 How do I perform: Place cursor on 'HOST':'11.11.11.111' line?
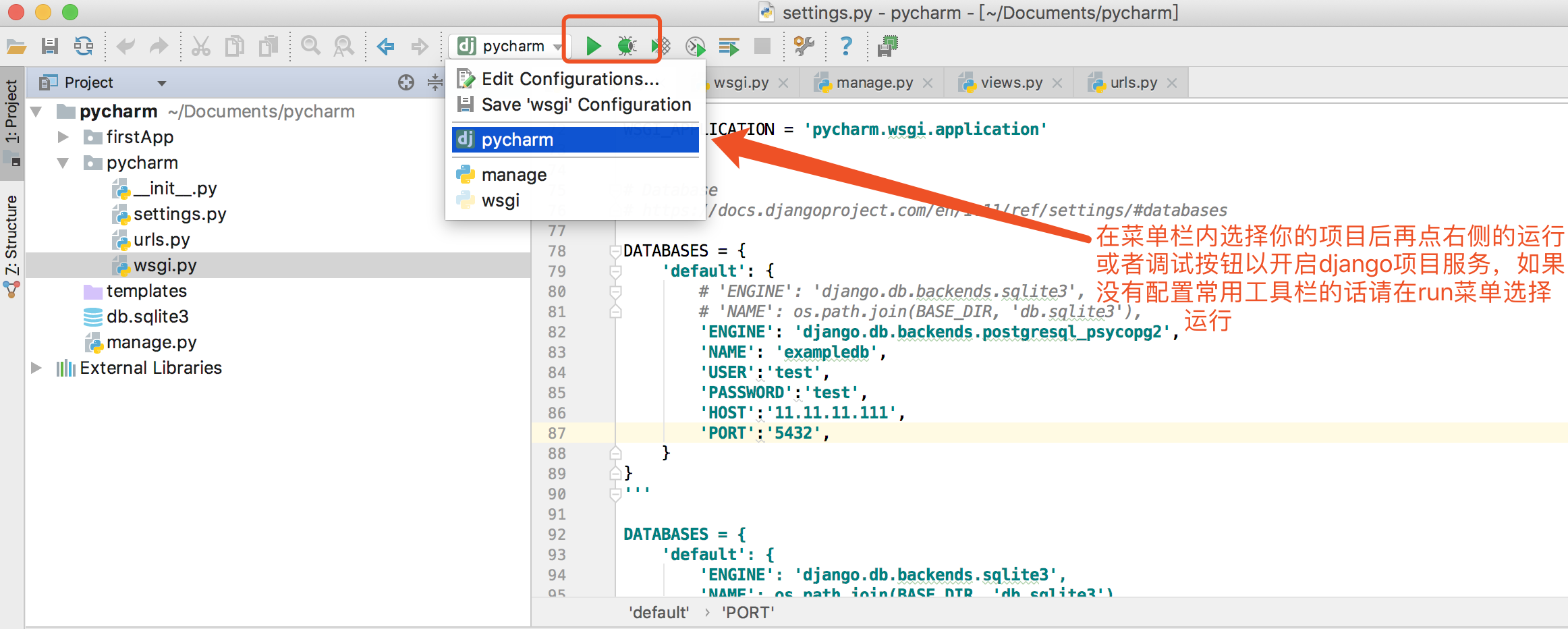coord(802,413)
